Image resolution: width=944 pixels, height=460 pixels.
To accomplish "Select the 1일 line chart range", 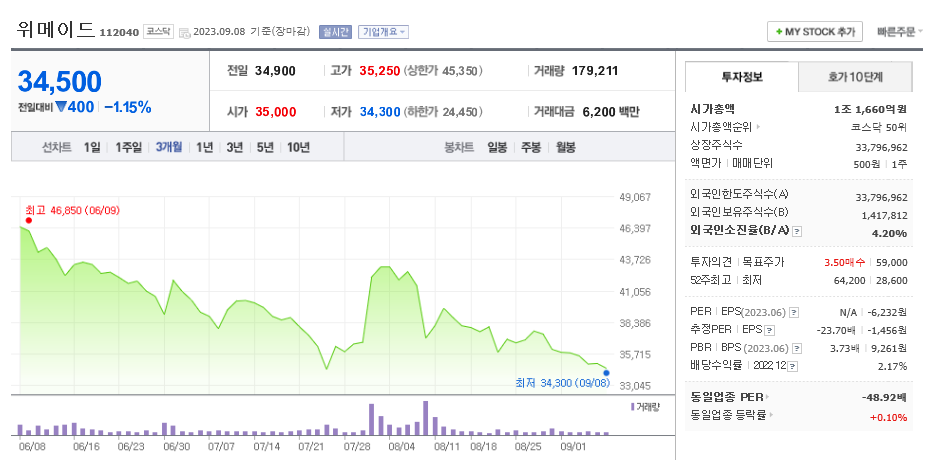I will [x=92, y=147].
